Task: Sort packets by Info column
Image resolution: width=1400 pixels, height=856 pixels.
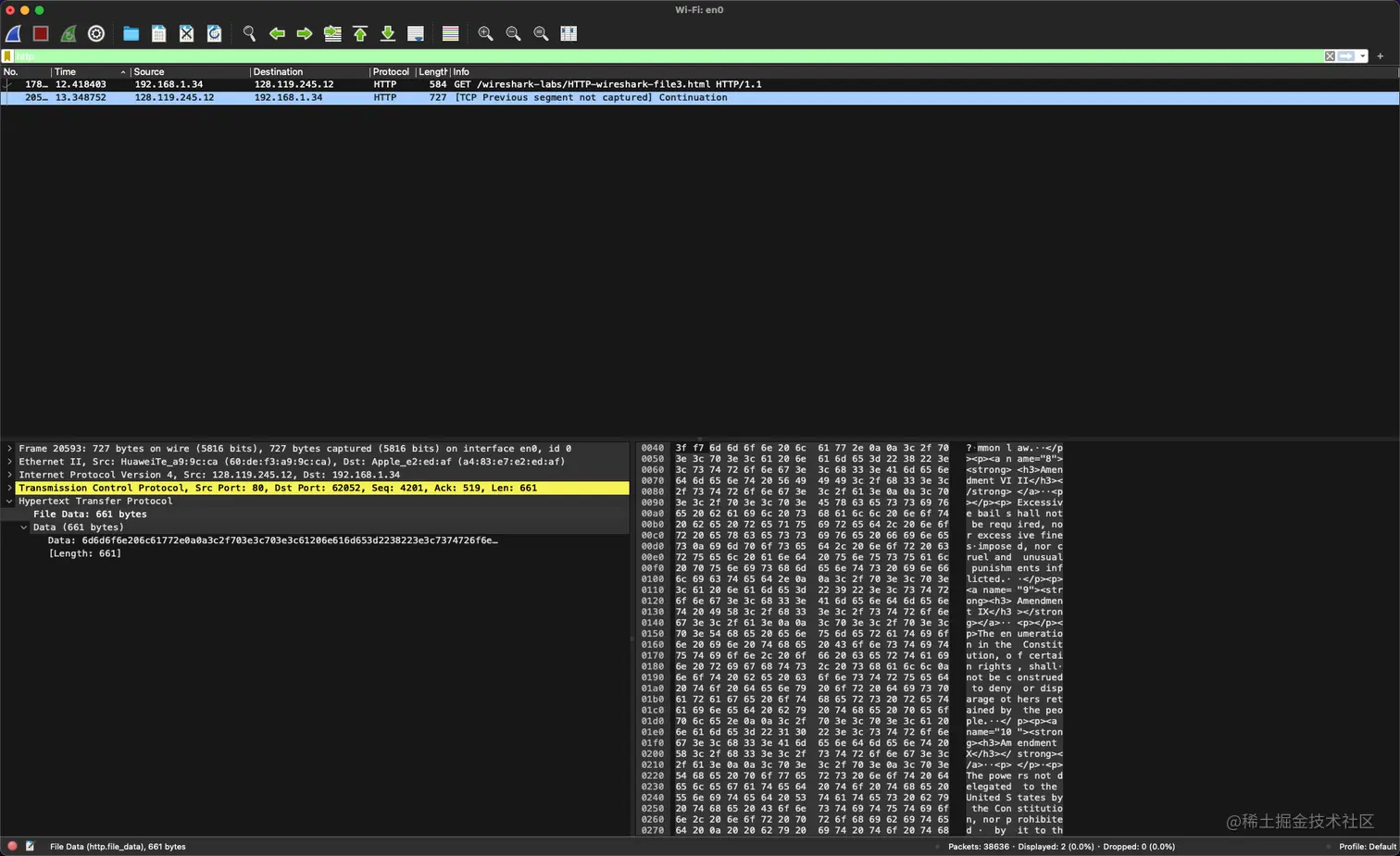Action: pos(924,71)
